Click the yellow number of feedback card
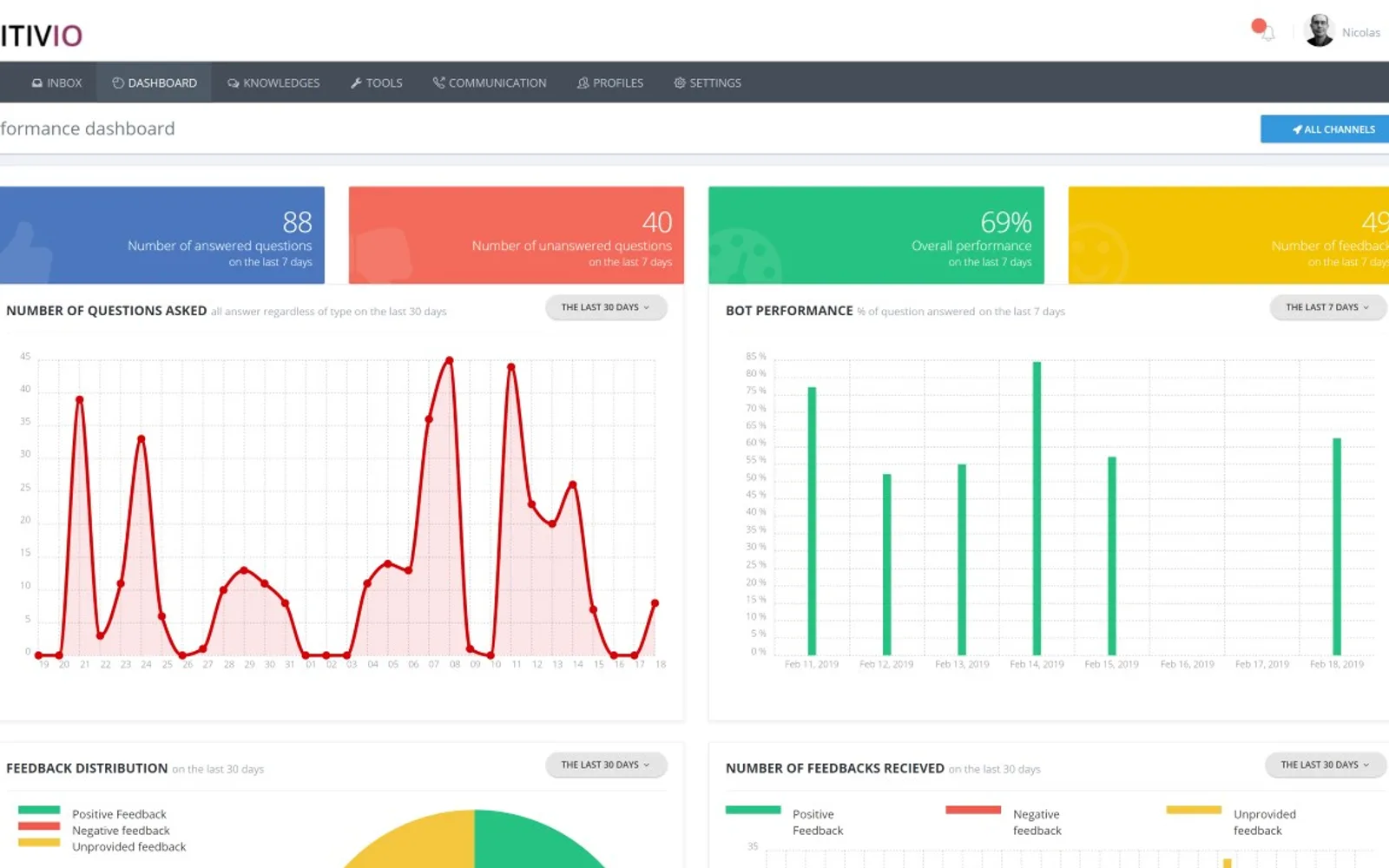The width and height of the screenshot is (1389, 868). point(1228,235)
